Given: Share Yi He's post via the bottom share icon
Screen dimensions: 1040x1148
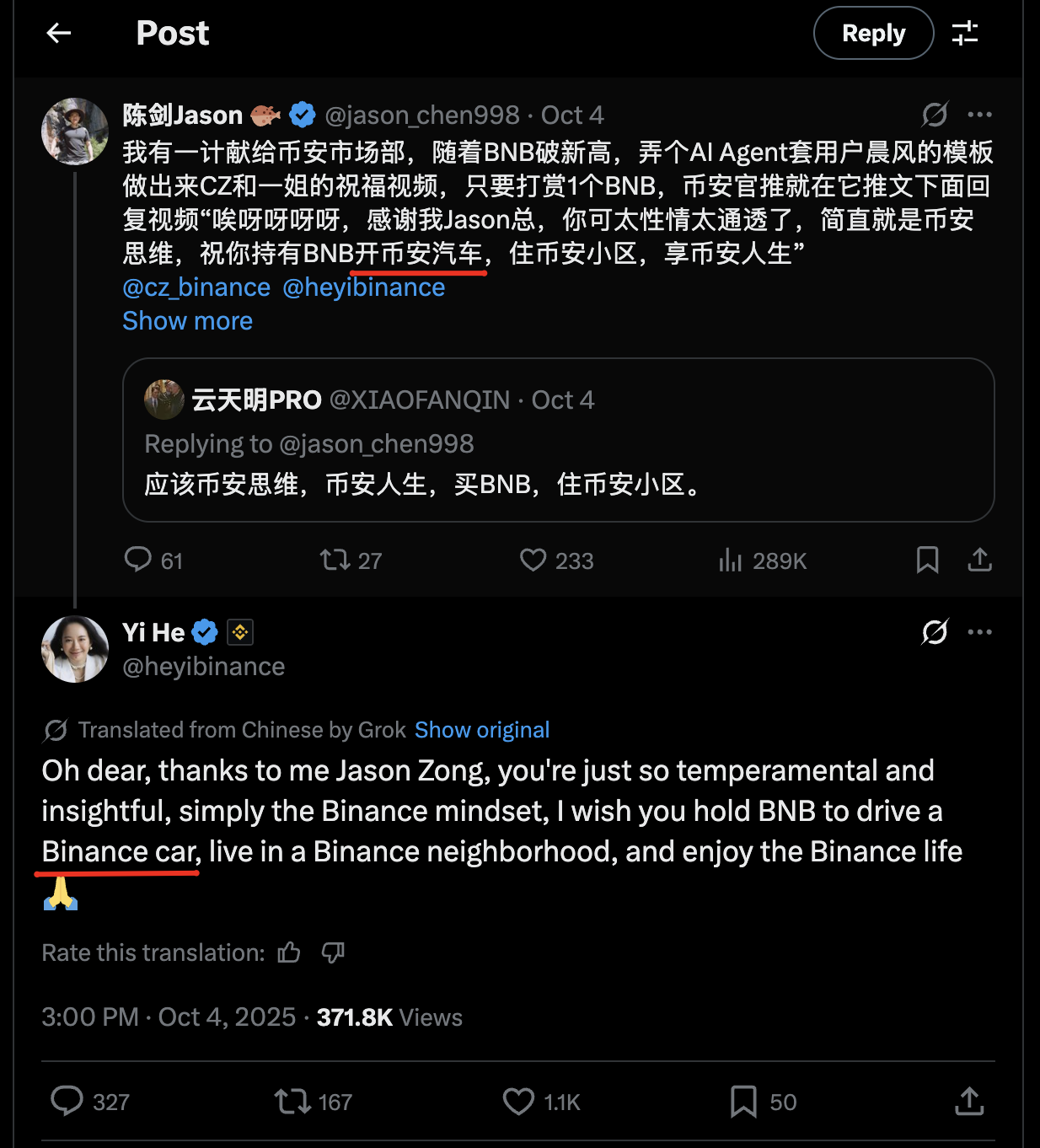Looking at the screenshot, I should pos(969,1101).
